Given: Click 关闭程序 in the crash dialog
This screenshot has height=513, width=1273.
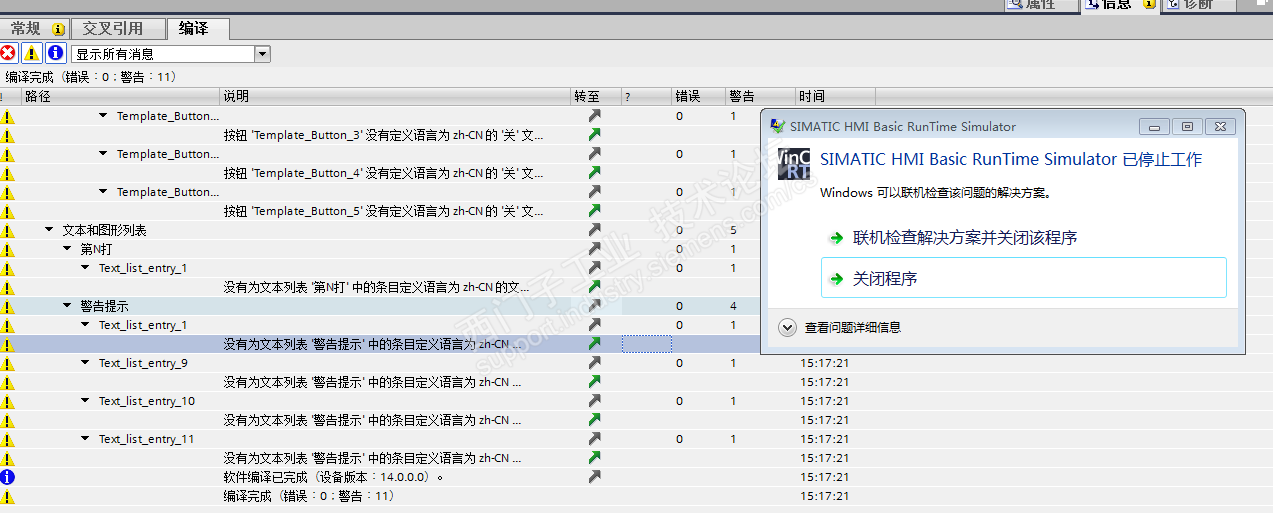Looking at the screenshot, I should click(x=1024, y=278).
